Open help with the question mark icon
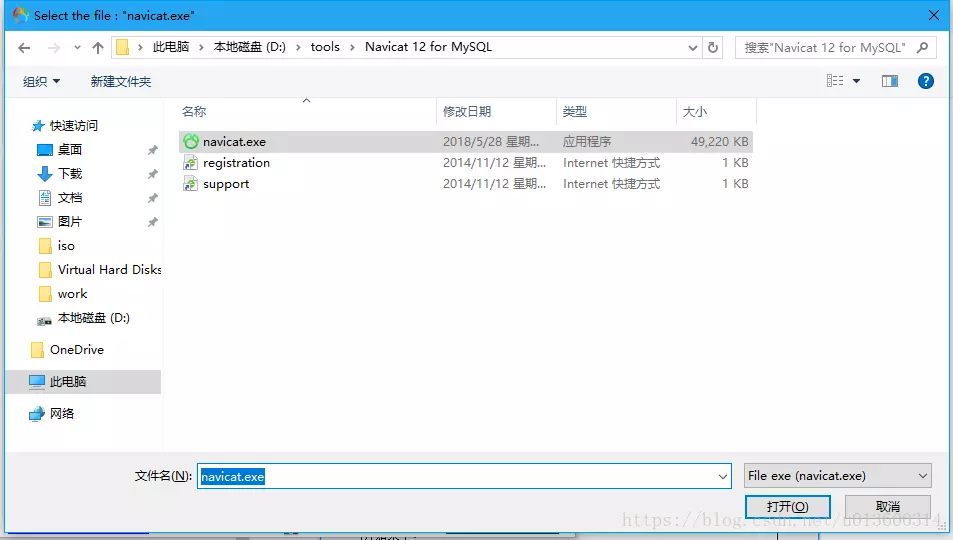This screenshot has width=953, height=540. tap(926, 81)
